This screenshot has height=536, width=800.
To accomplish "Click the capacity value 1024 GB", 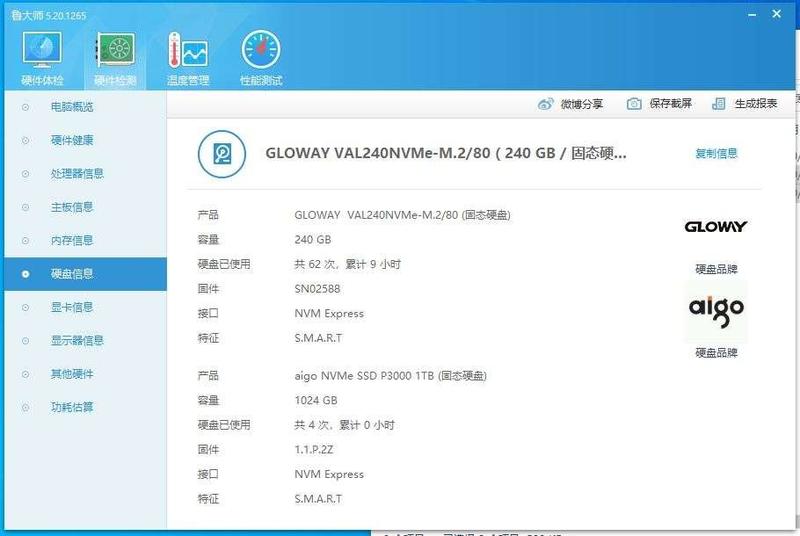I will [316, 400].
